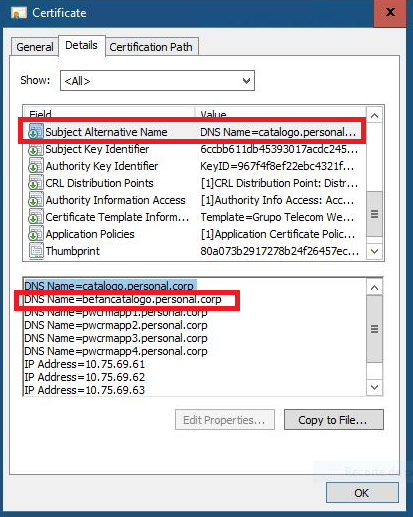Click the line DNS Name=pwcrmapp2.personal.corp
Screen dimensions: 413x517
pyautogui.click(x=116, y=325)
